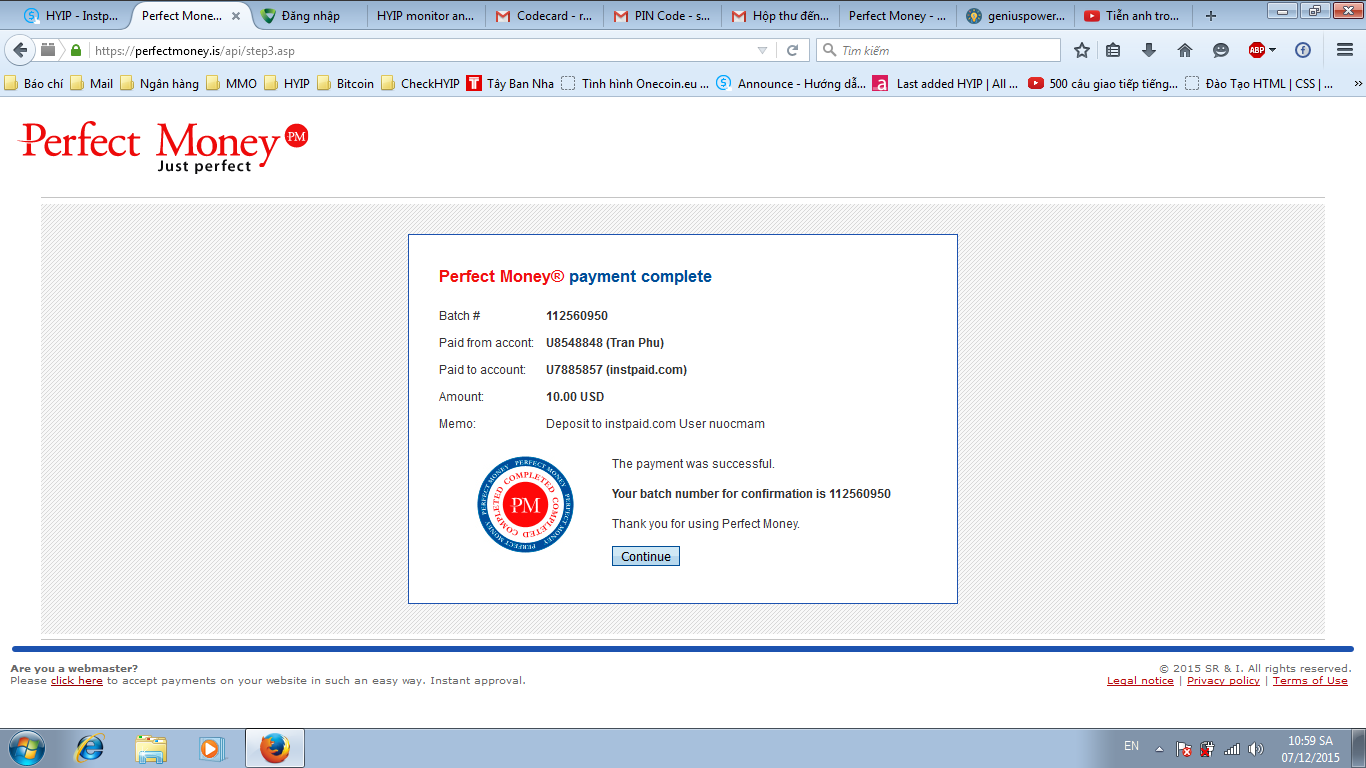Open the Tây Ban Nha bookmark
1366x768 pixels.
click(x=510, y=84)
